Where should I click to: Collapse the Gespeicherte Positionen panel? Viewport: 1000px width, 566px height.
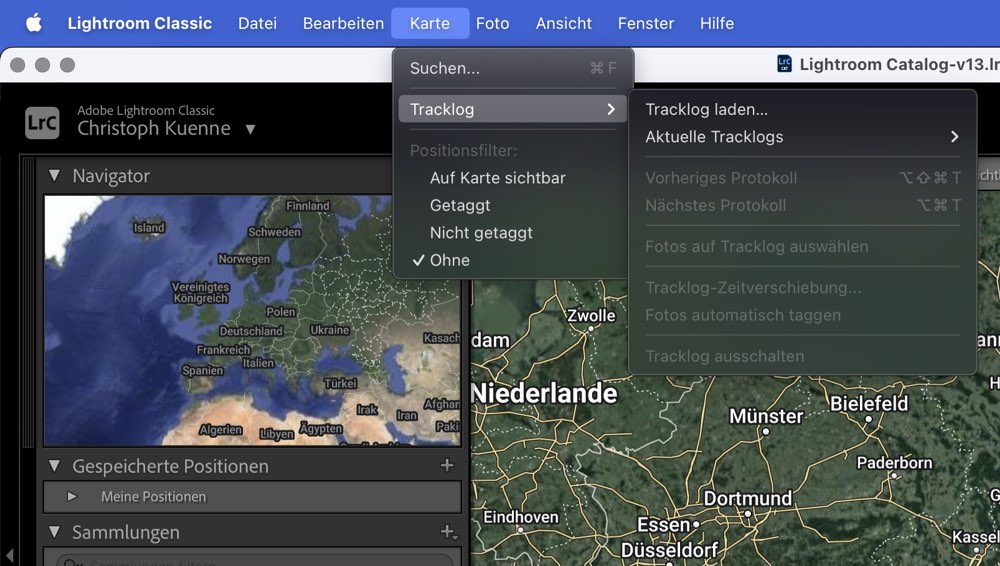click(54, 466)
